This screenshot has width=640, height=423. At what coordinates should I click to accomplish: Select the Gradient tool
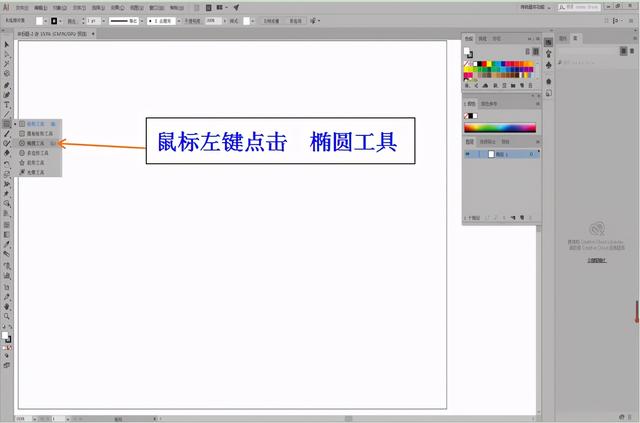tap(7, 235)
